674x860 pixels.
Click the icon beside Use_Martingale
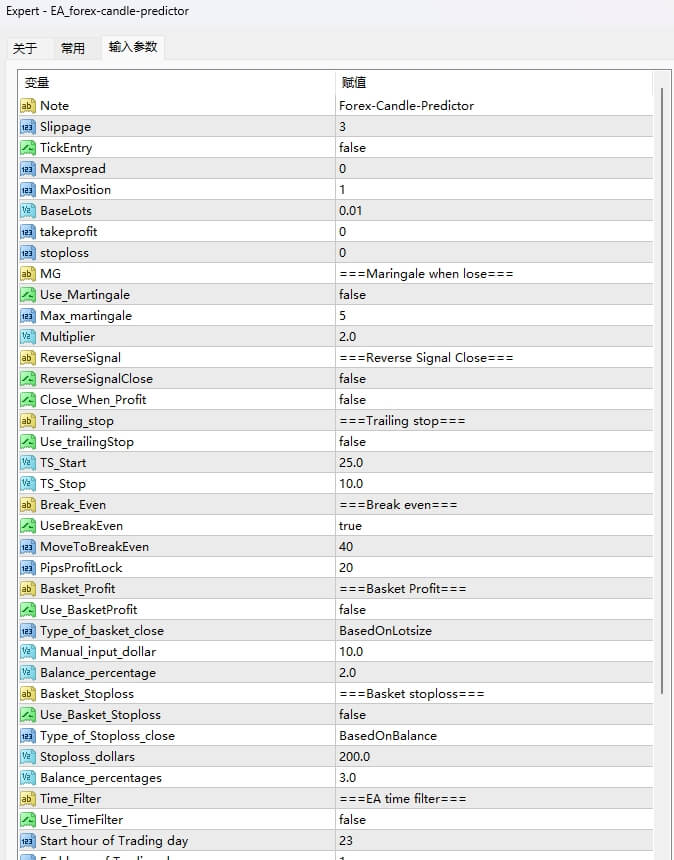(28, 295)
